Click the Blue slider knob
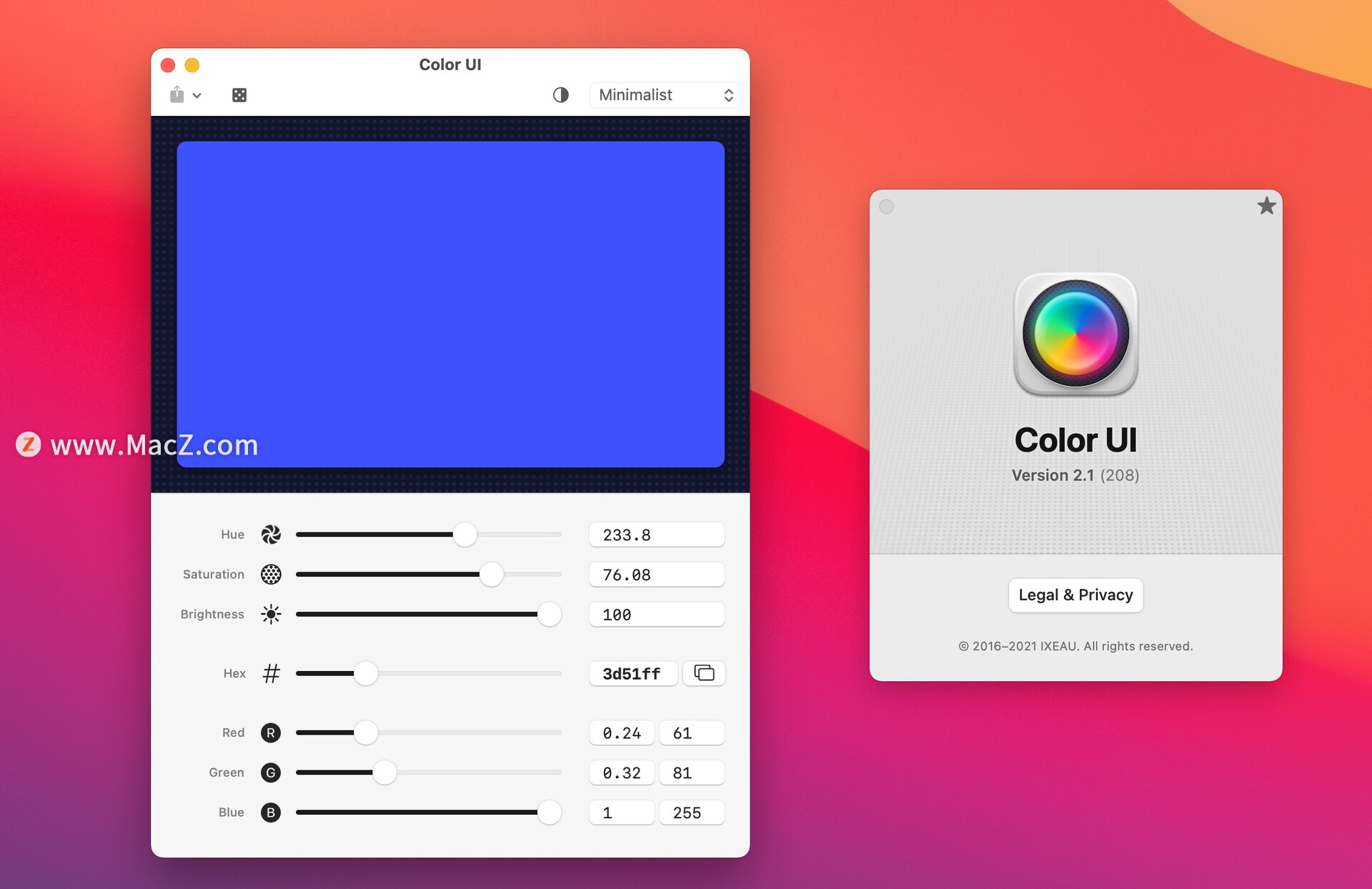Screen dimensions: 1372x889 tap(549, 813)
